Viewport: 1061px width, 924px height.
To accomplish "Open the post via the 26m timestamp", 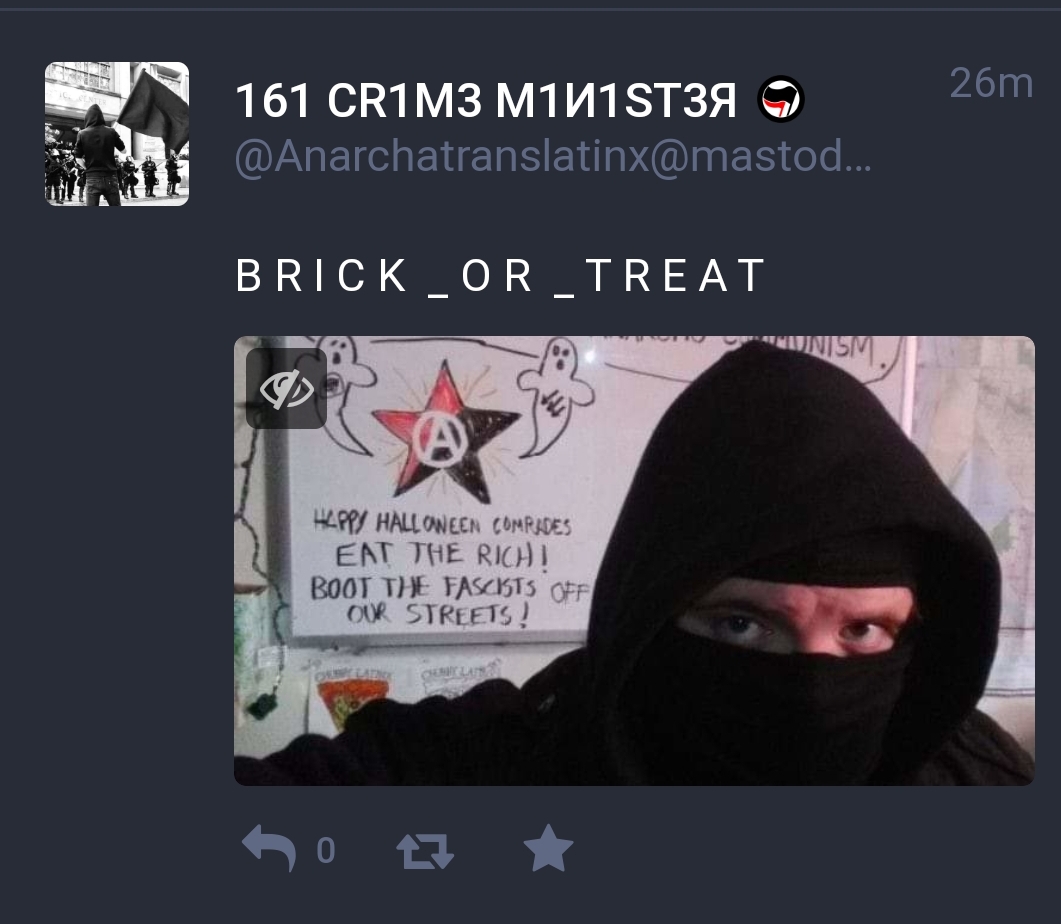I will (x=991, y=83).
